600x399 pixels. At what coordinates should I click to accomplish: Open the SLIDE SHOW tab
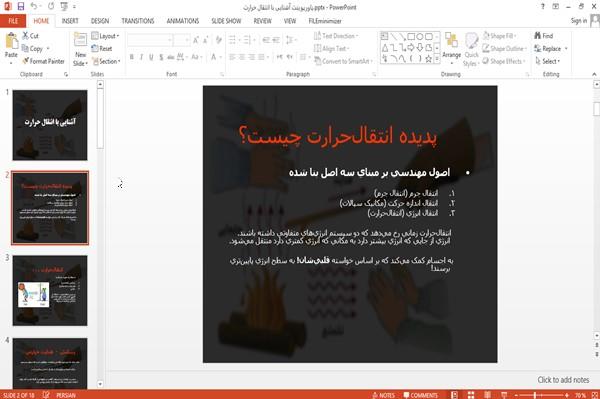(226, 21)
